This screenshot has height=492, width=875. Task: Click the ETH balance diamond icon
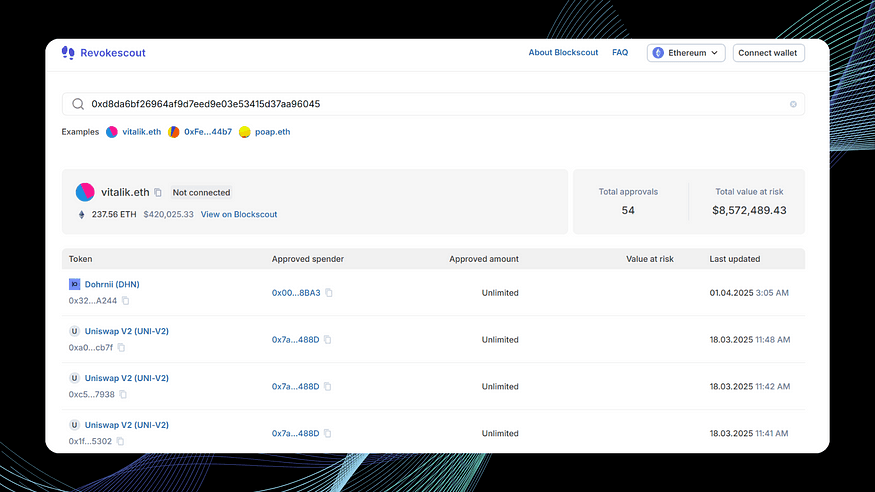tap(81, 214)
